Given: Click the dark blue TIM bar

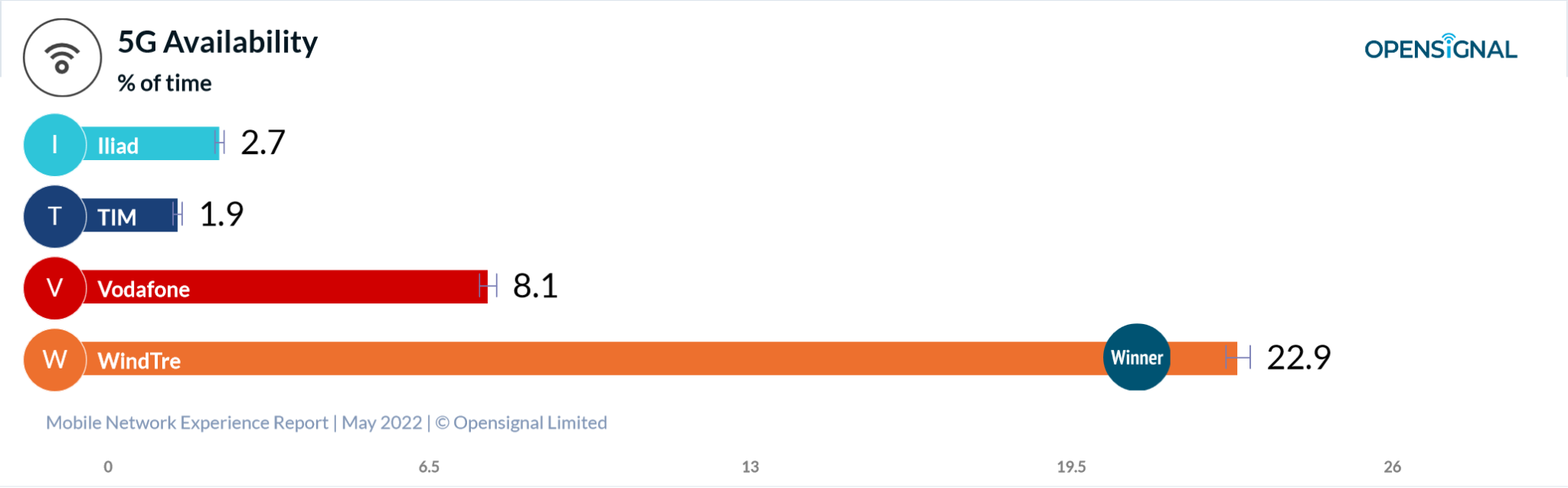Looking at the screenshot, I should 153,215.
